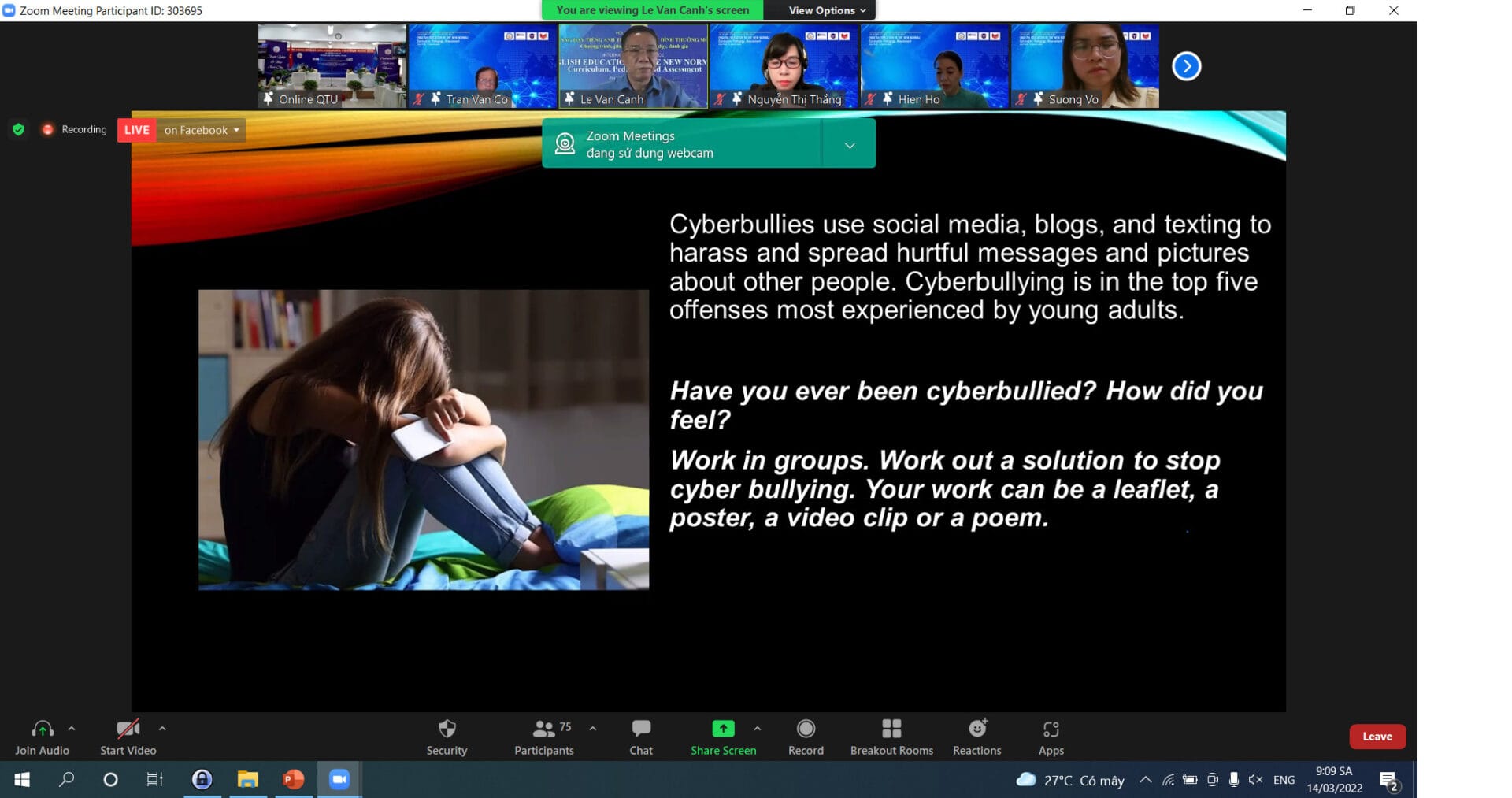The image size is (1512, 798).
Task: Open the Participants panel
Action: click(544, 737)
